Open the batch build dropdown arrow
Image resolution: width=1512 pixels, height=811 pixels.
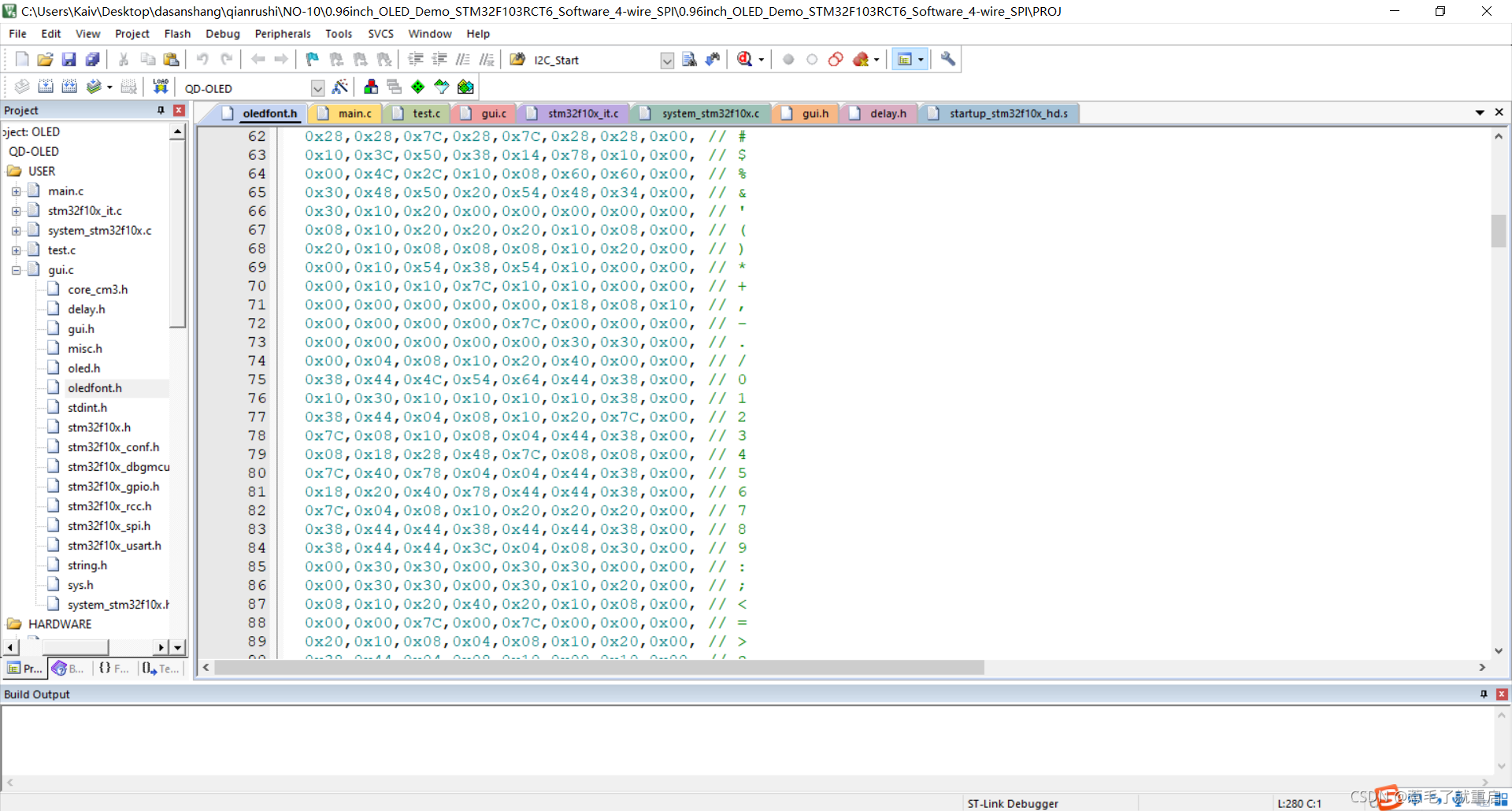click(x=109, y=87)
